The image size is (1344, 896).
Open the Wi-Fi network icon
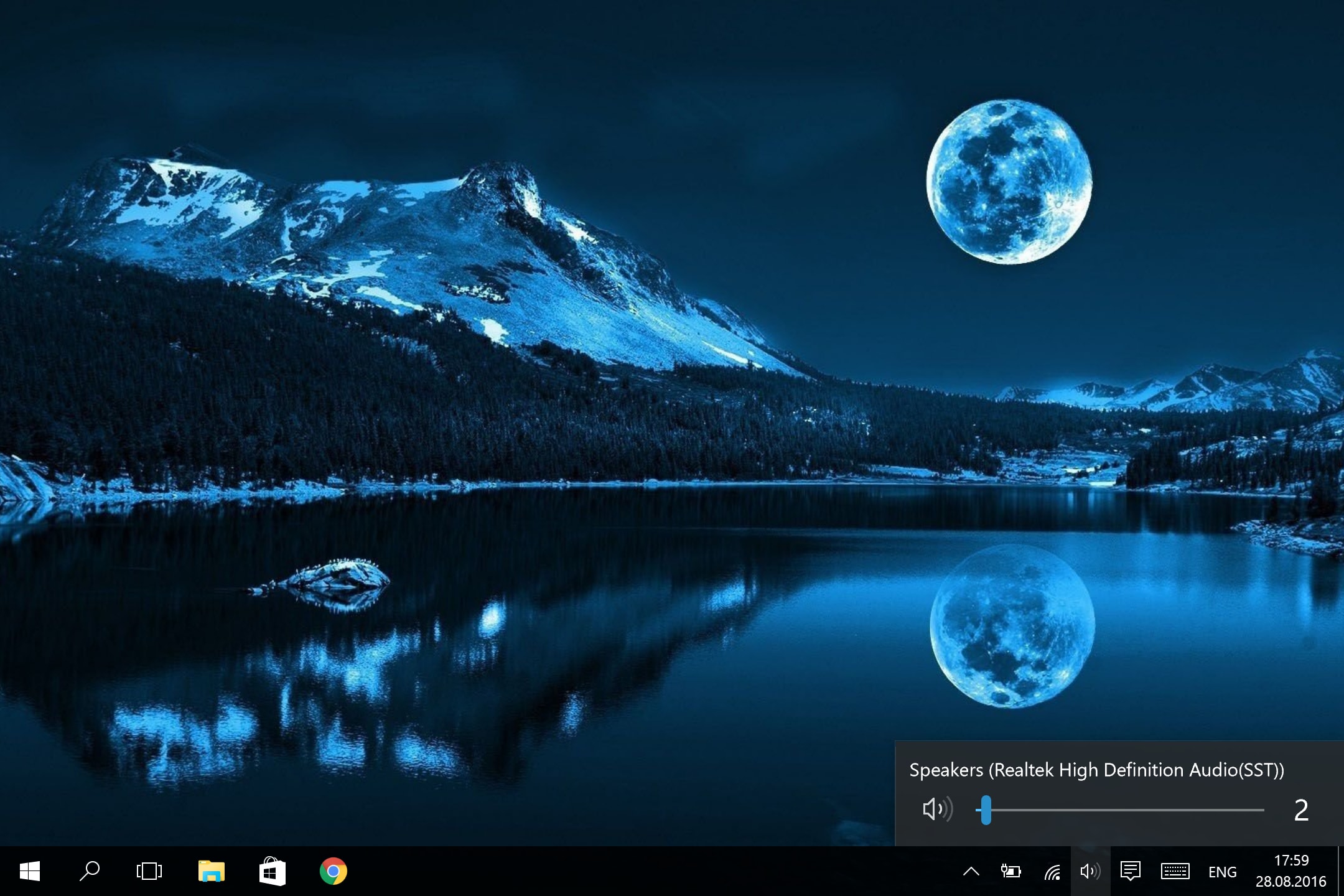click(1052, 872)
